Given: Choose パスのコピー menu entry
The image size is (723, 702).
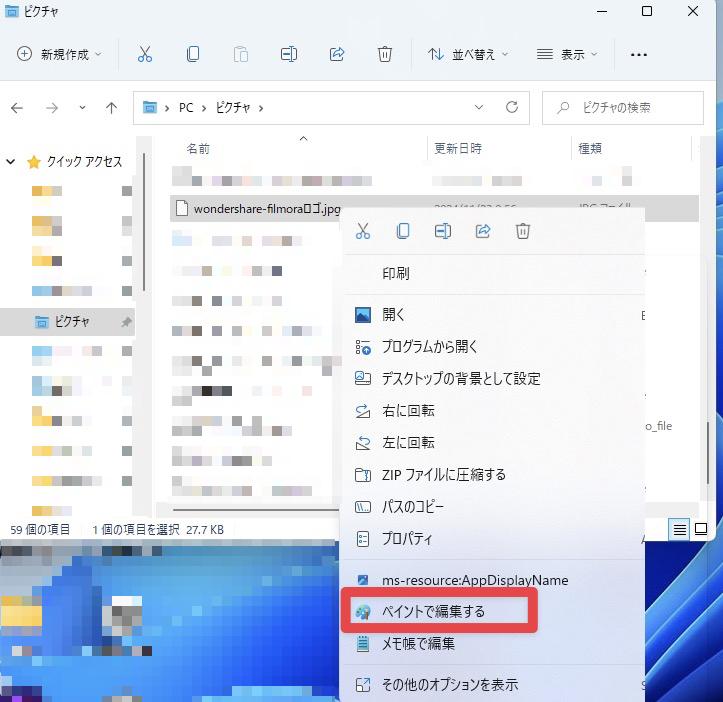Looking at the screenshot, I should [x=494, y=507].
